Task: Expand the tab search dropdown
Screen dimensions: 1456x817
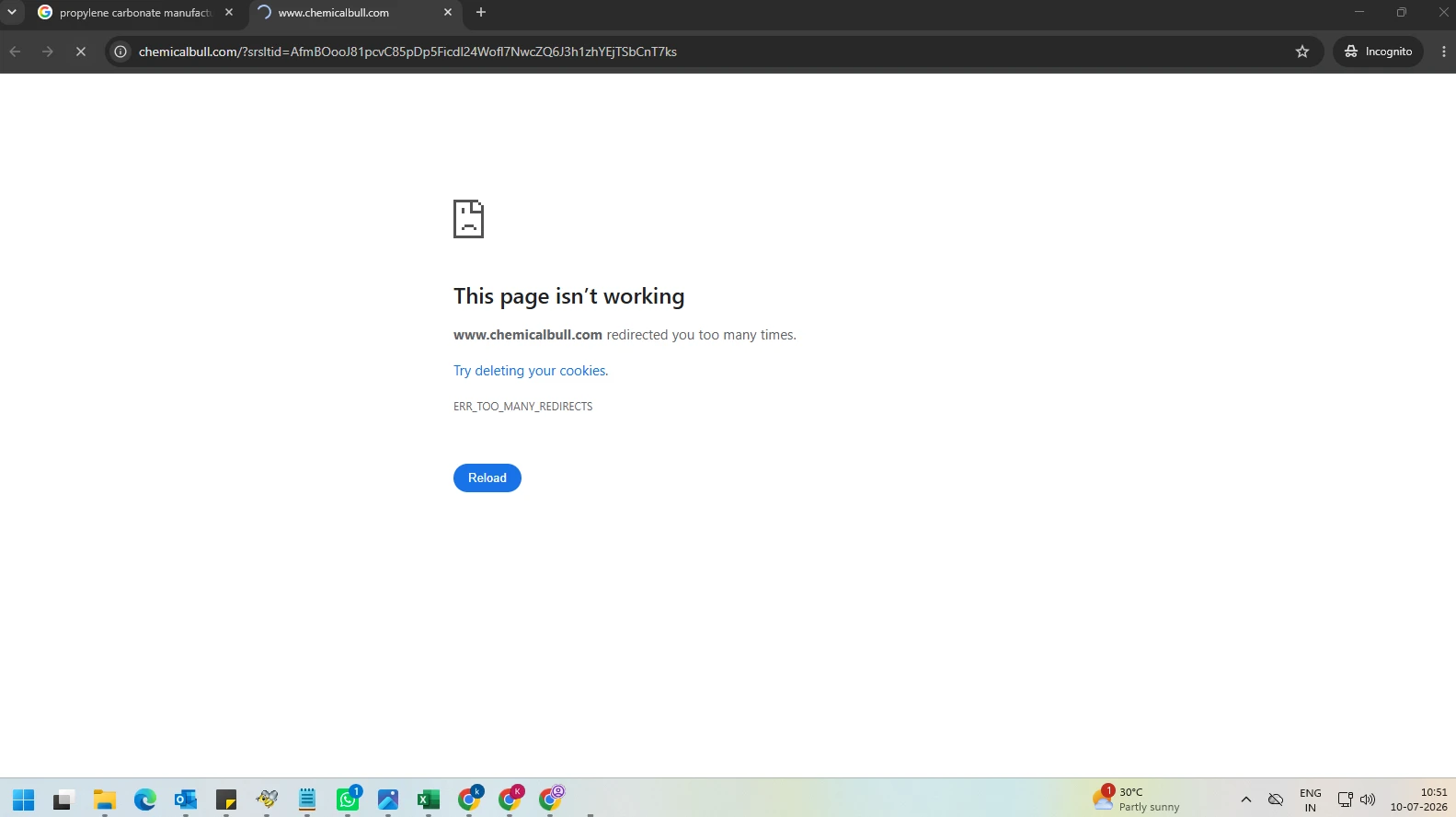Action: [x=12, y=12]
